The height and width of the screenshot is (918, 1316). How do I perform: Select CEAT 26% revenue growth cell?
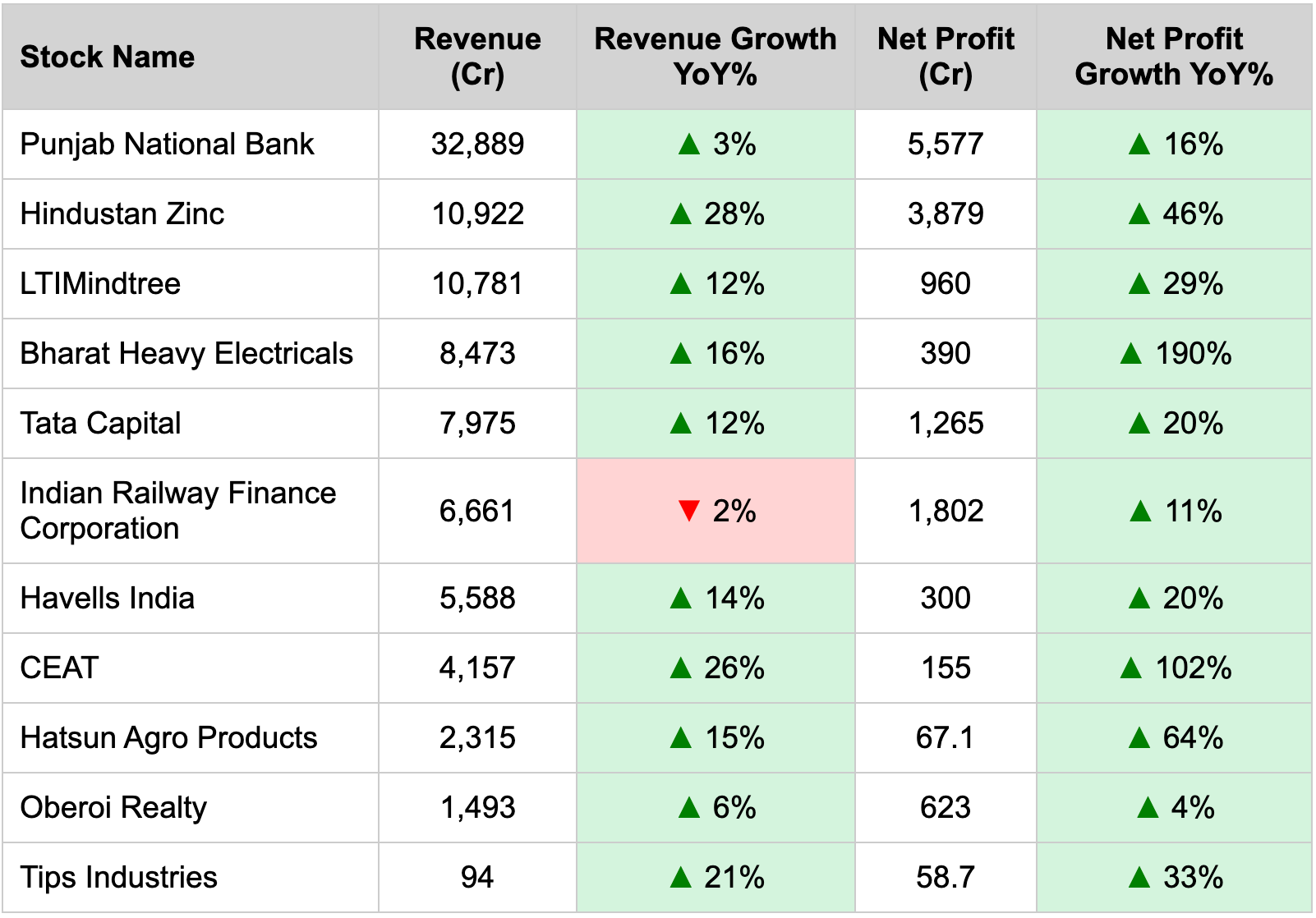click(716, 668)
